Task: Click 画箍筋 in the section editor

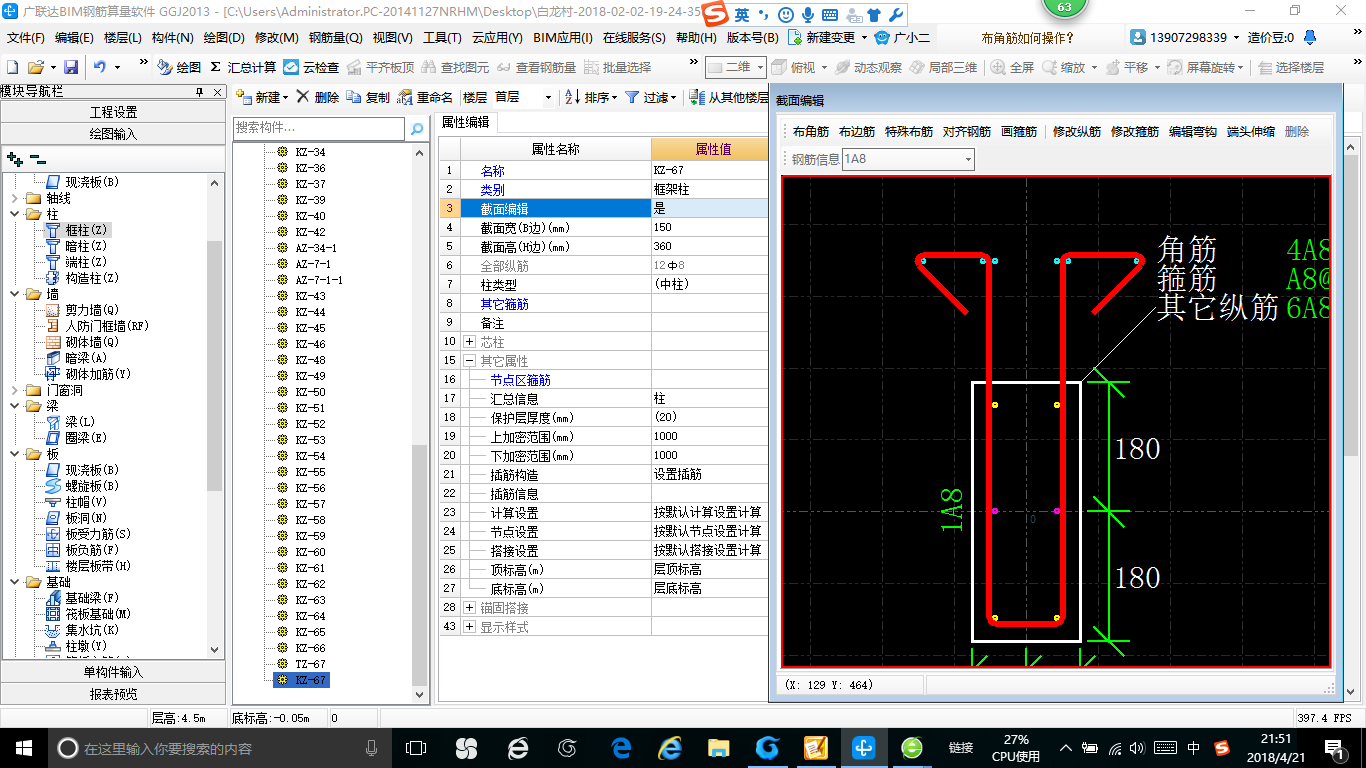Action: point(1019,132)
